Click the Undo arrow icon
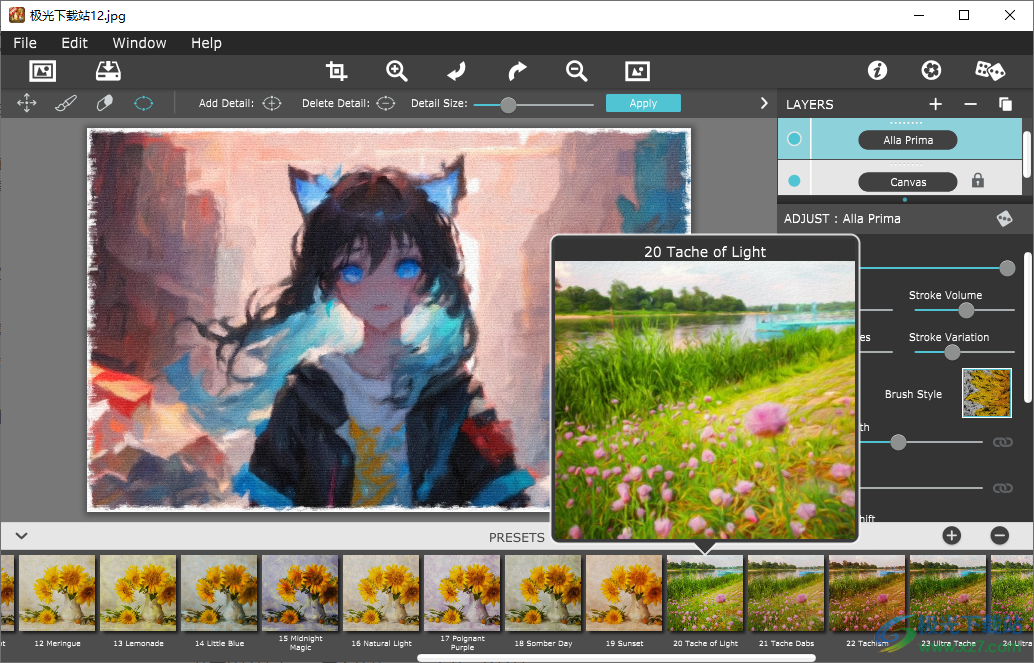The width and height of the screenshot is (1034, 663). click(x=456, y=71)
